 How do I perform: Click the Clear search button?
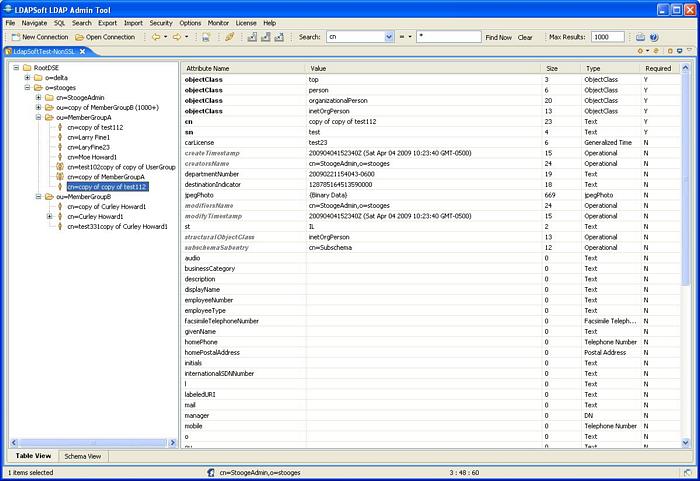pyautogui.click(x=525, y=37)
